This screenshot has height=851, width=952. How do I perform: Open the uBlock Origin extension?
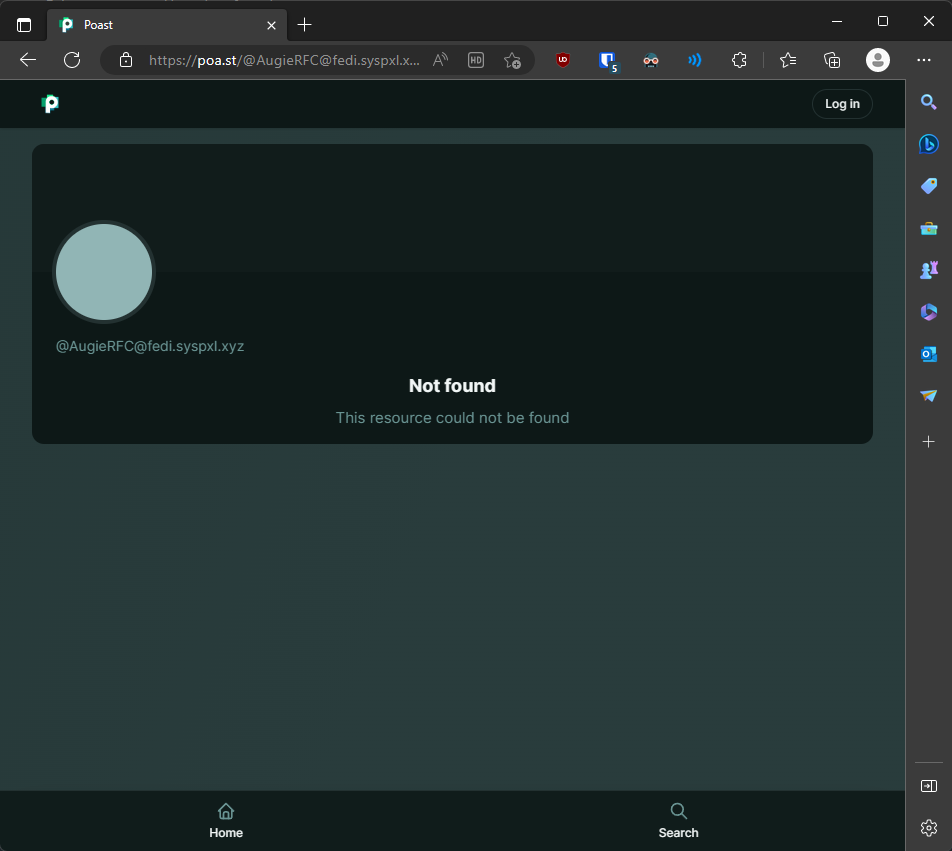563,60
